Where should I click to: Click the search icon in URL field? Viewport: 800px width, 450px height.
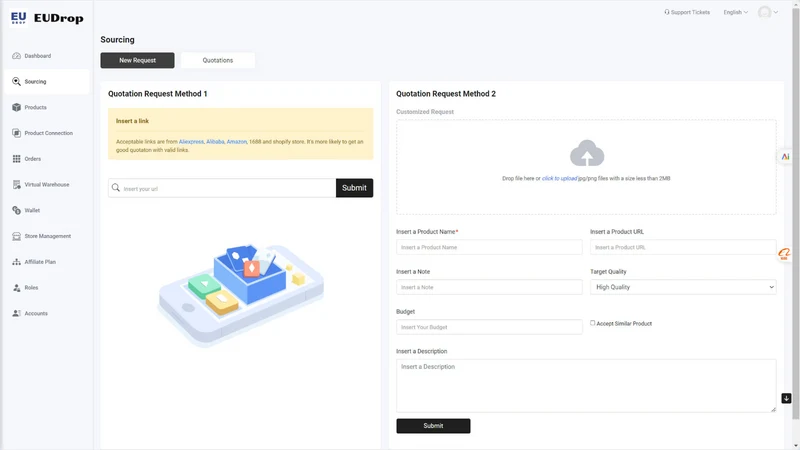tap(116, 188)
